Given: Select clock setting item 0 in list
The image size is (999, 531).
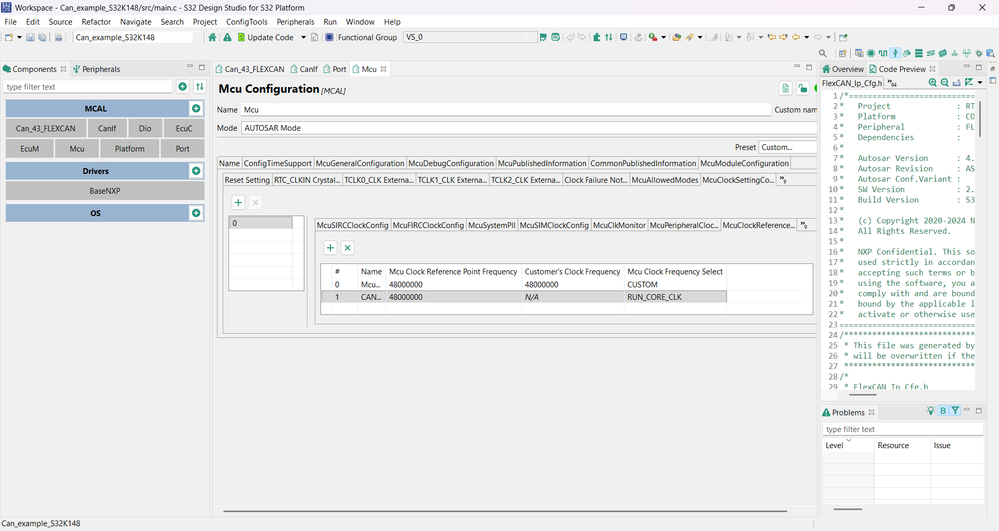Looking at the screenshot, I should (x=261, y=223).
